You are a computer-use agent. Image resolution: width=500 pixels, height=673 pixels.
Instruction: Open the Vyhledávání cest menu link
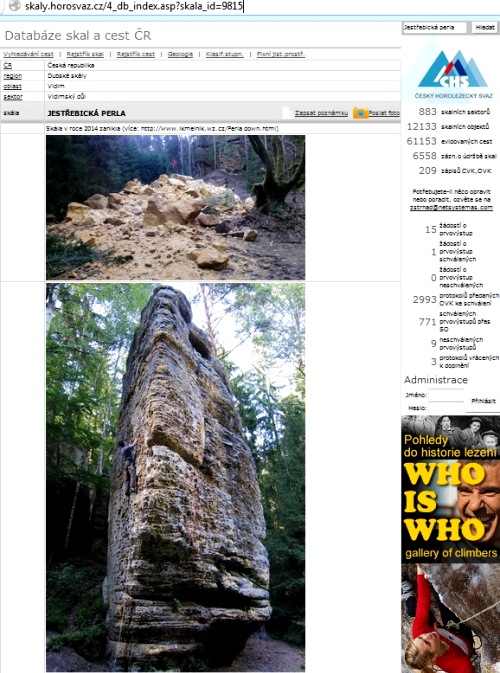tap(29, 54)
